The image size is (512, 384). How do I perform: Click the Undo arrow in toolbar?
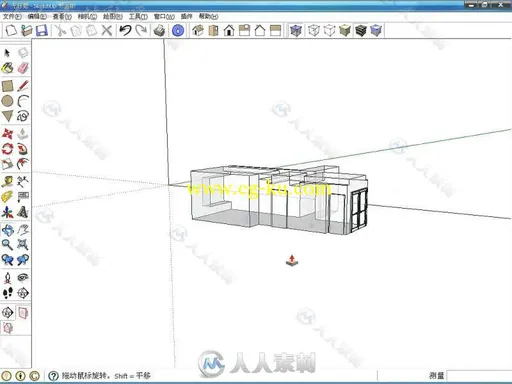pos(125,31)
